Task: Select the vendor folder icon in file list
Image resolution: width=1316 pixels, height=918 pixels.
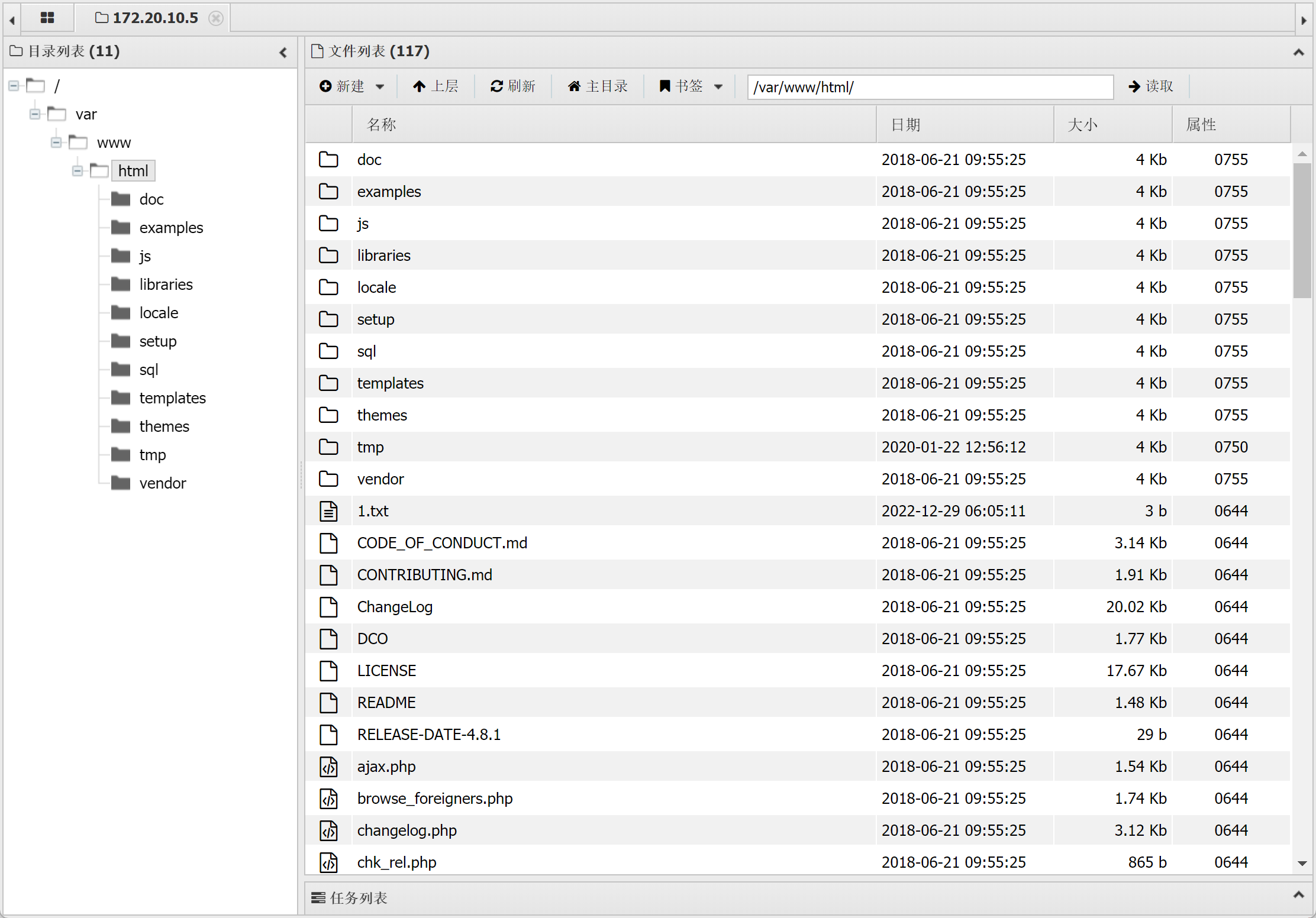Action: [328, 479]
